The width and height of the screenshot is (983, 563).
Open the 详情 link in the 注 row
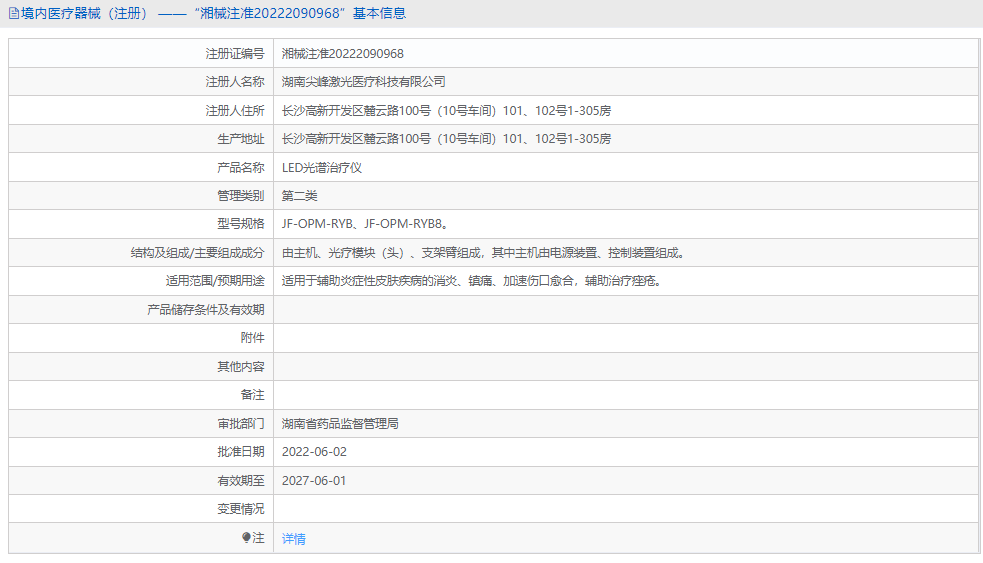293,539
